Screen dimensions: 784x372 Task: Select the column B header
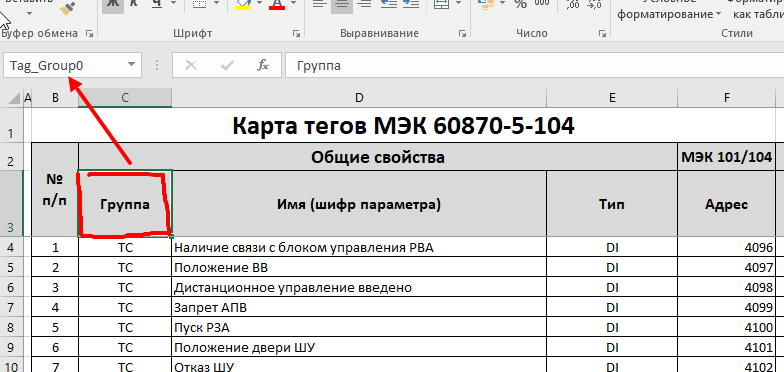click(x=55, y=98)
